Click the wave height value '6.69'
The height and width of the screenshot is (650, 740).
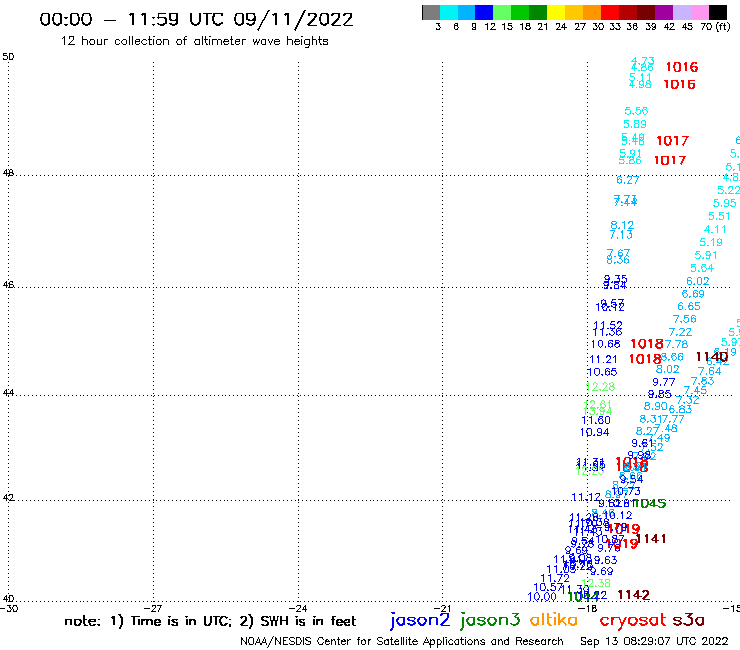coord(693,294)
